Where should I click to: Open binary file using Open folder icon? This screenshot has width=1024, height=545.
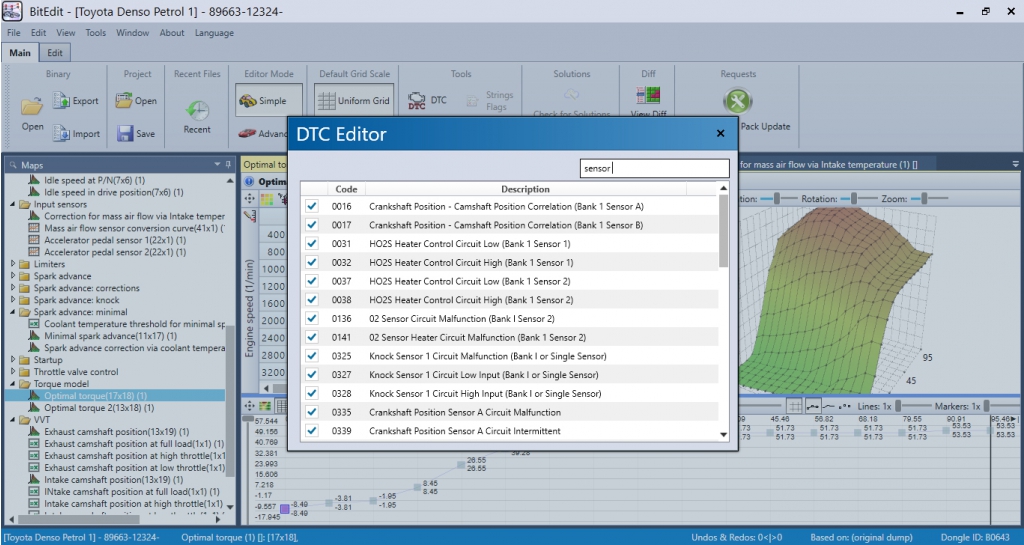[31, 105]
